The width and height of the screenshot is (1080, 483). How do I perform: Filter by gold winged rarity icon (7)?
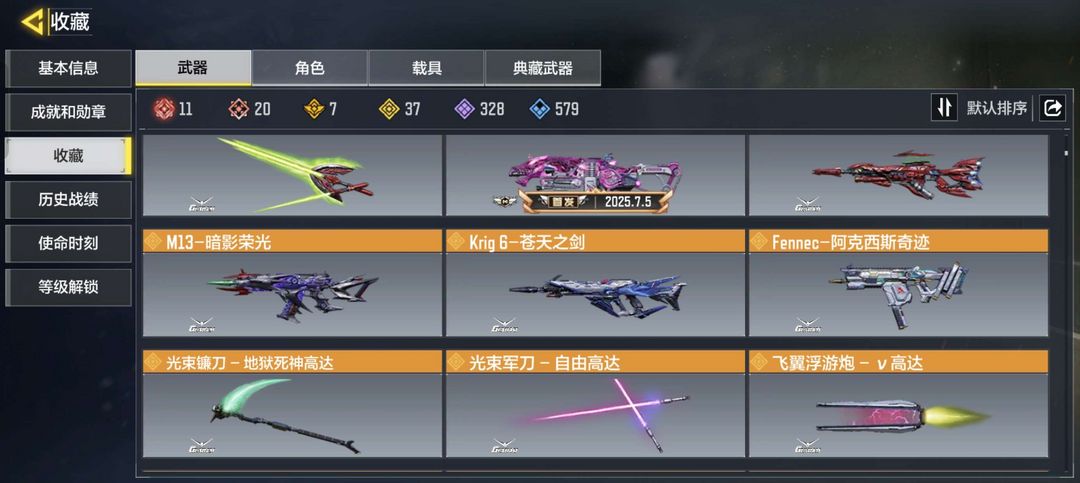pyautogui.click(x=314, y=109)
